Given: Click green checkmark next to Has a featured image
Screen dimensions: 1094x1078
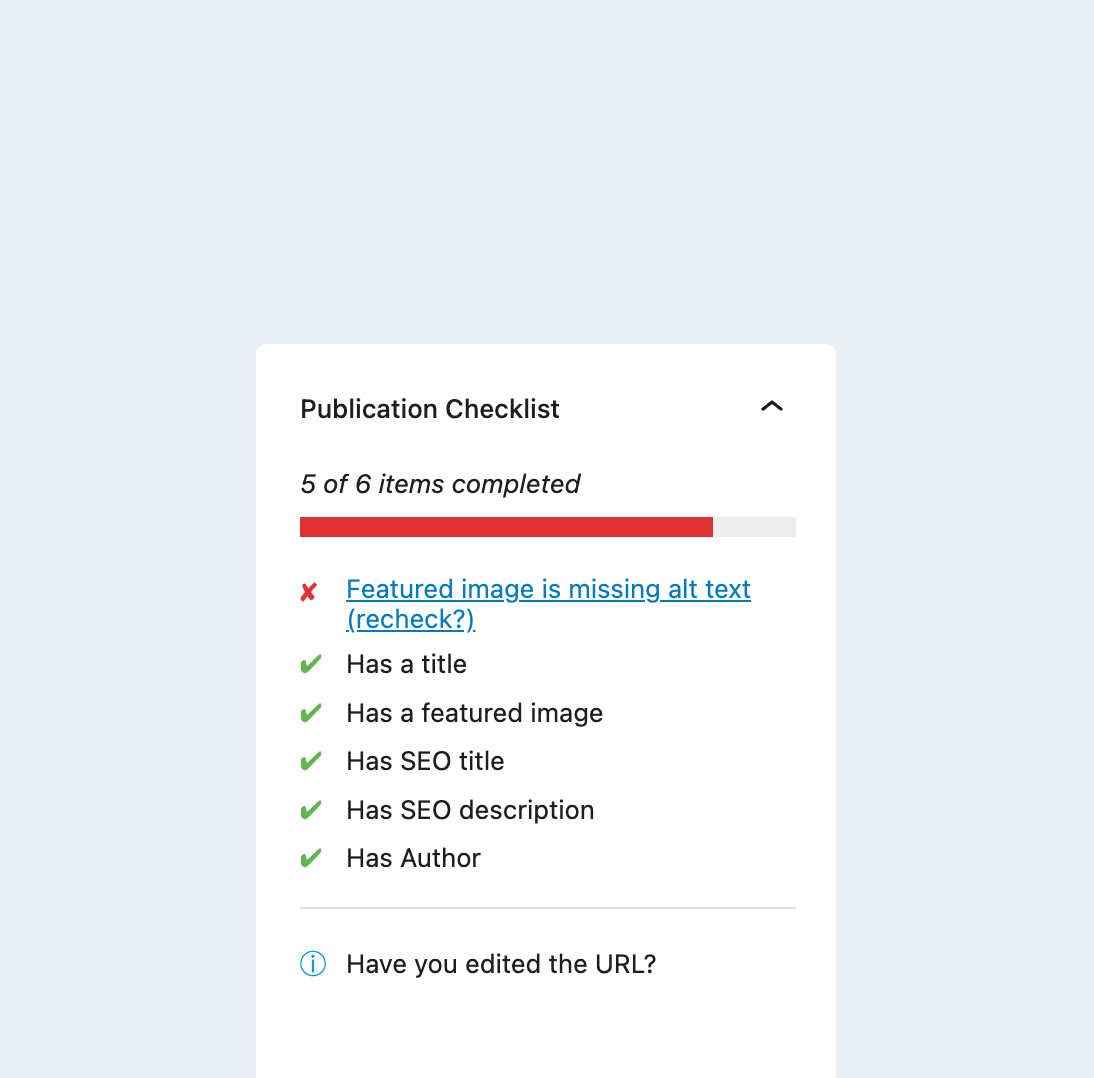Looking at the screenshot, I should pyautogui.click(x=311, y=713).
